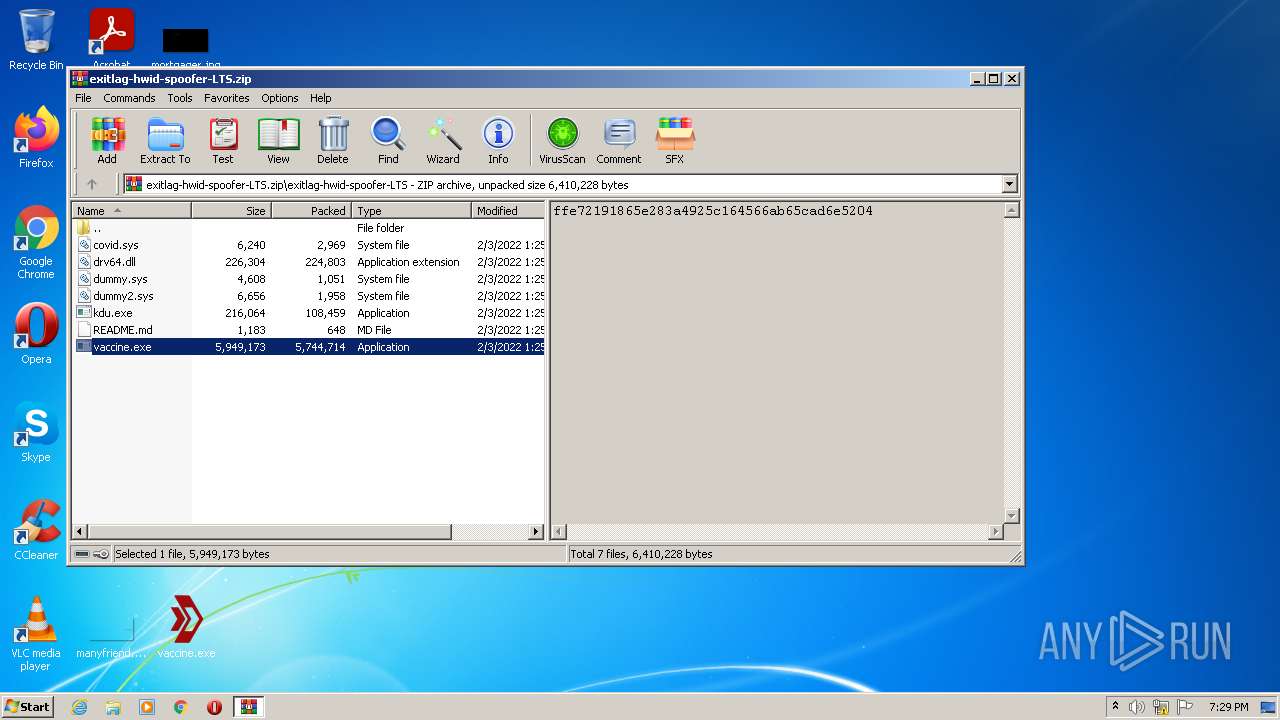Select README.md in the file list
This screenshot has height=720, width=1280.
tap(309, 330)
